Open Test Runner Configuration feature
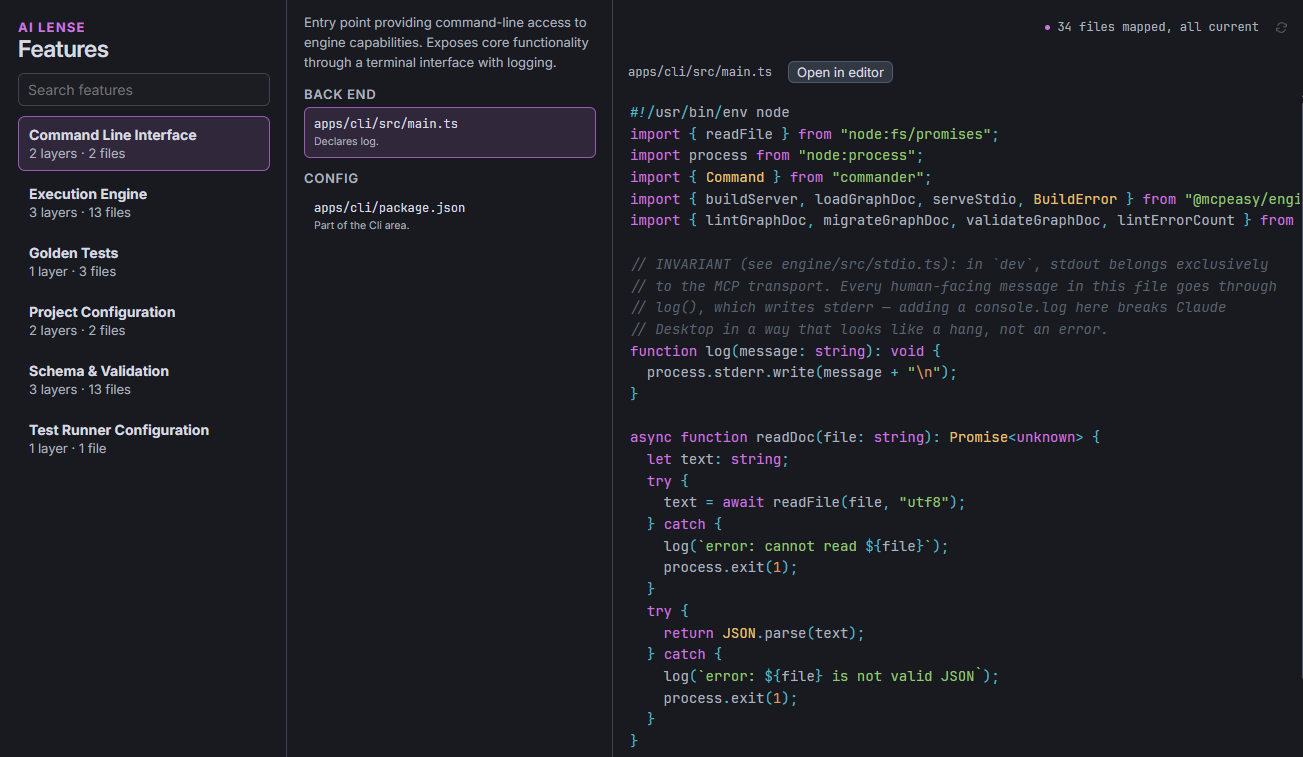Image resolution: width=1303 pixels, height=757 pixels. pyautogui.click(x=144, y=438)
